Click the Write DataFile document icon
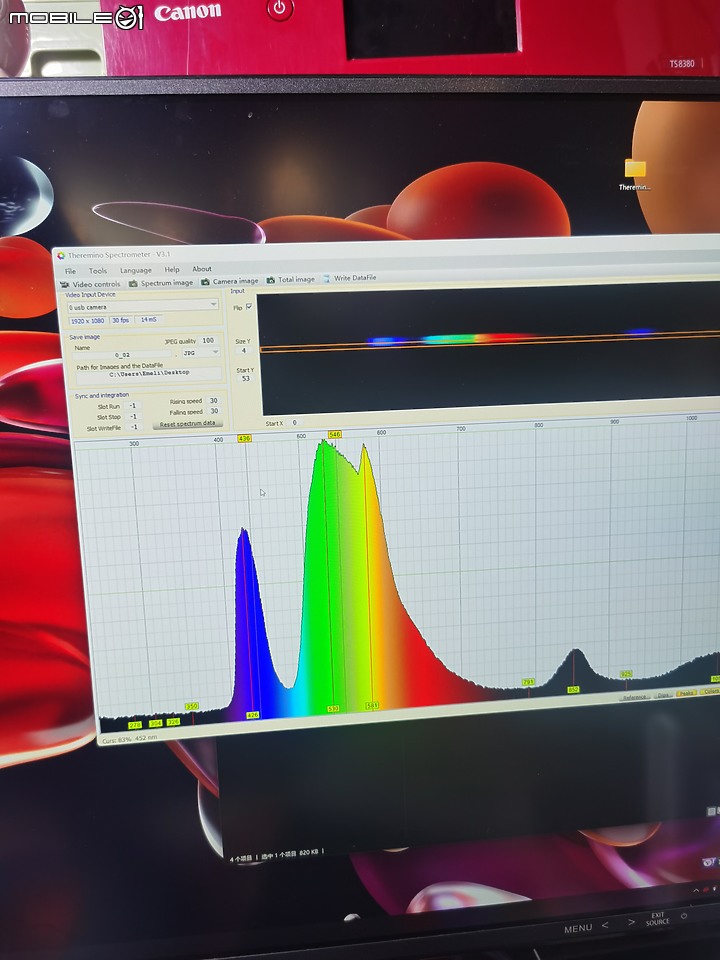Viewport: 720px width, 960px height. [x=326, y=279]
